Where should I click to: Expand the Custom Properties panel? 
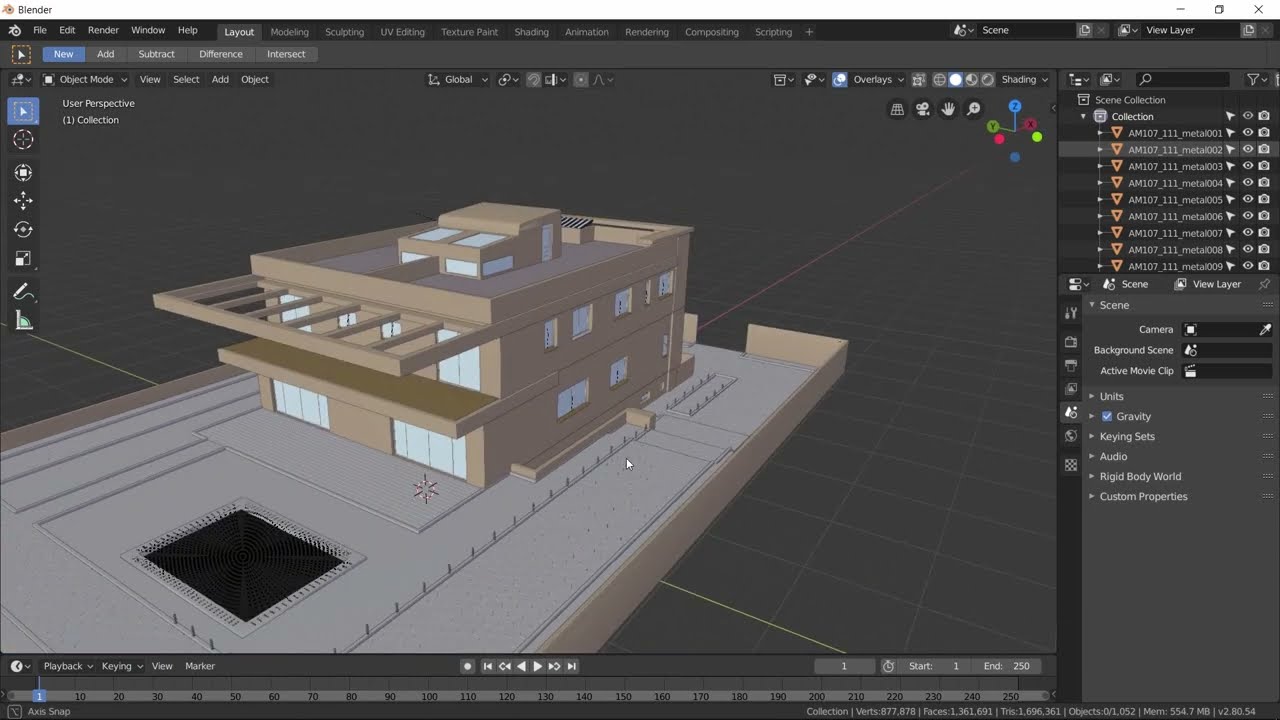coord(1143,496)
